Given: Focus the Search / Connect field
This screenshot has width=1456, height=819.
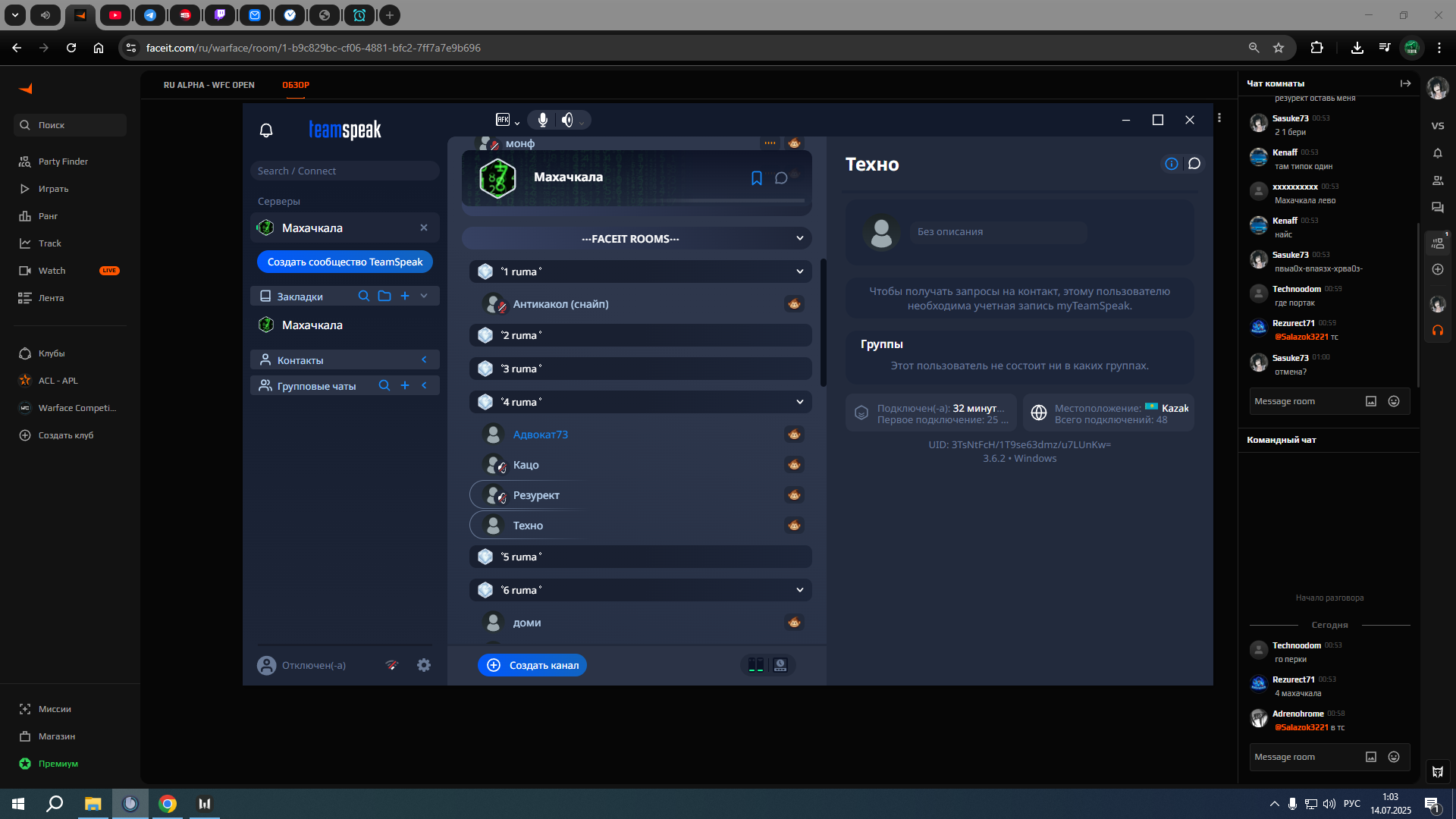Looking at the screenshot, I should click(x=345, y=171).
